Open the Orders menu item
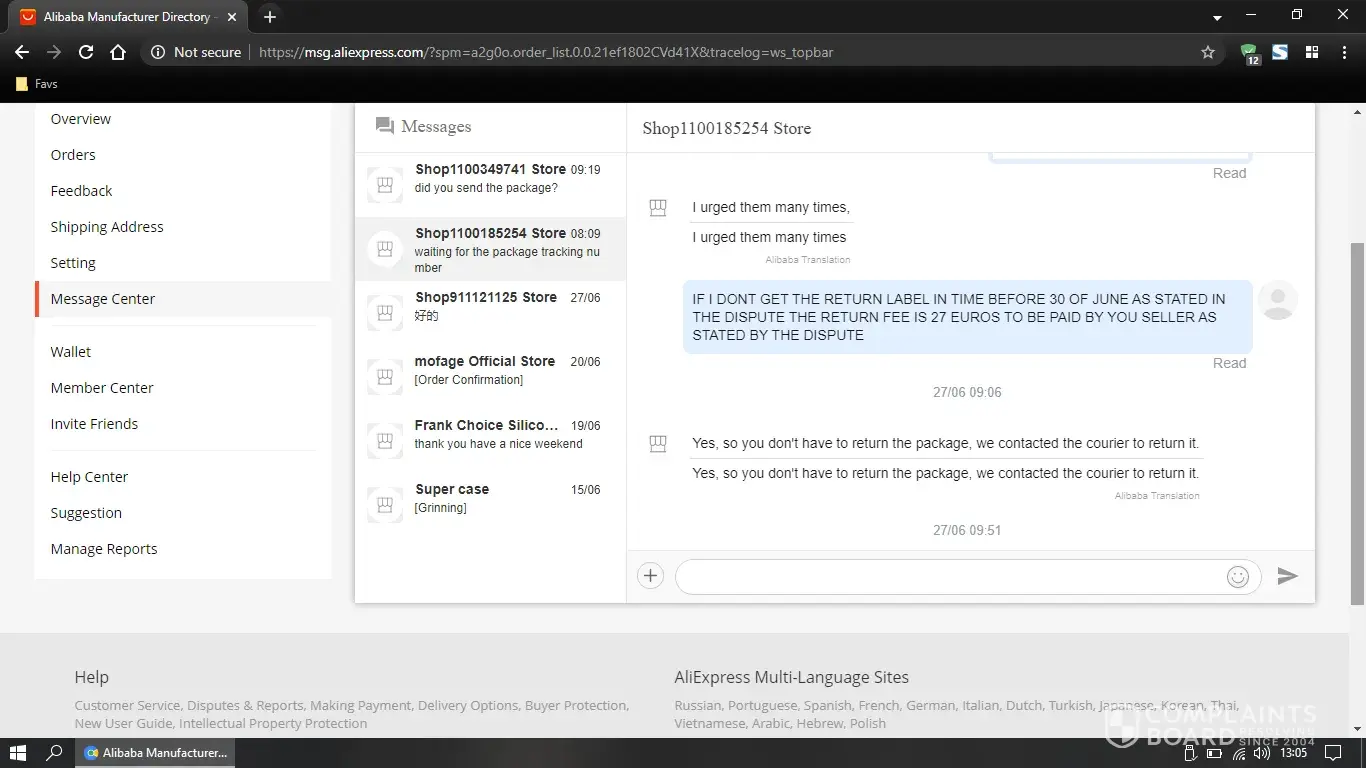Screen dimensions: 1366x768 coord(73,155)
